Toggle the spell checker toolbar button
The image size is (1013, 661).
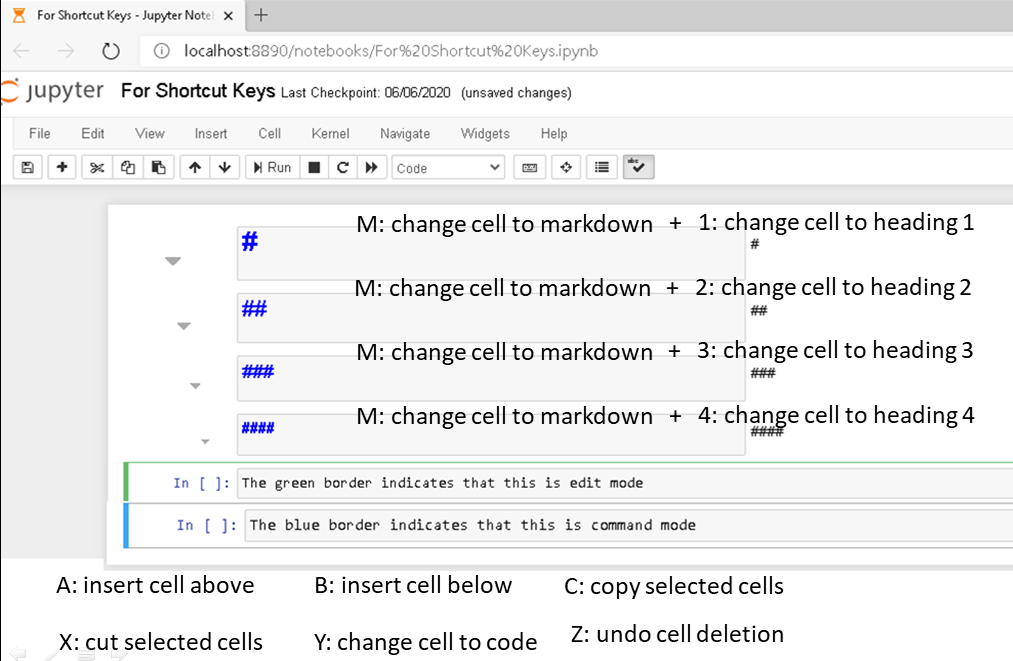click(x=637, y=166)
